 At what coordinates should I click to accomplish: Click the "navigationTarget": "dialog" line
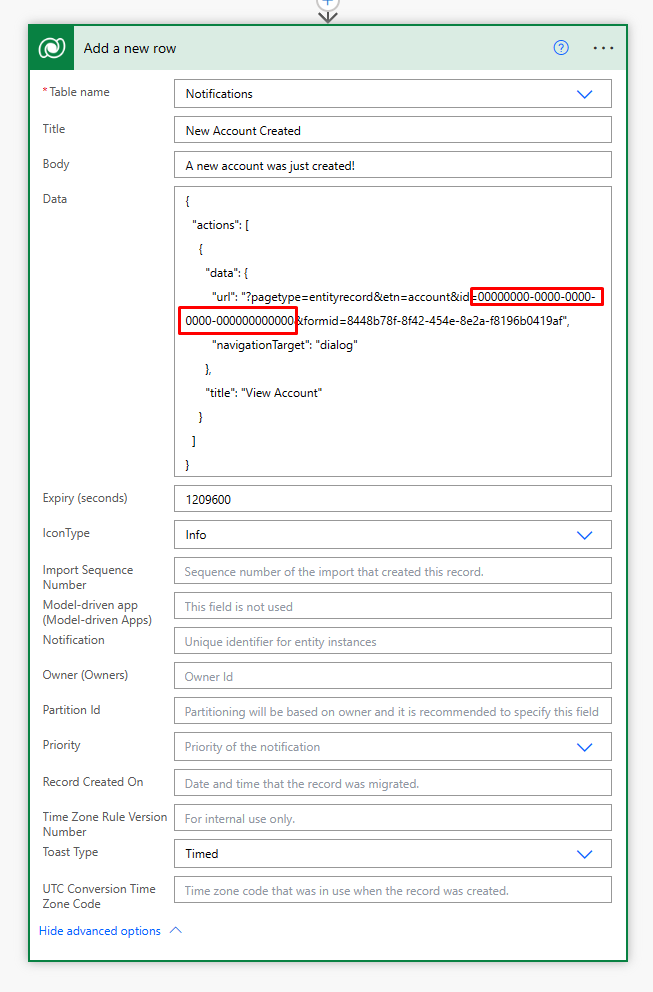285,345
